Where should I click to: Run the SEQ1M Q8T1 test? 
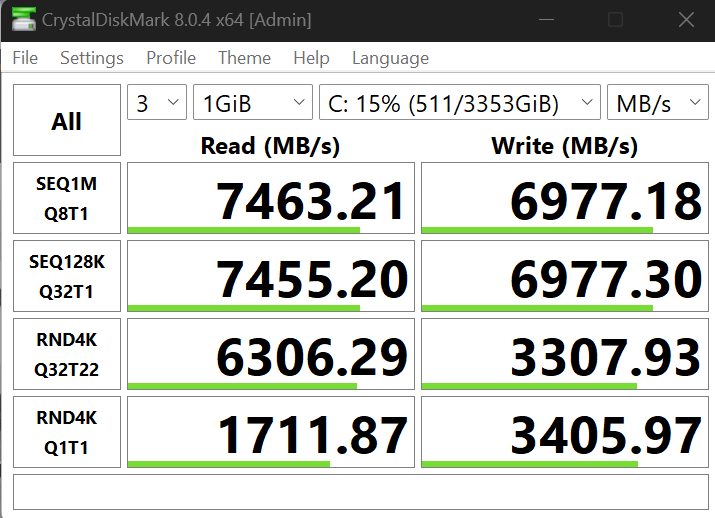66,198
